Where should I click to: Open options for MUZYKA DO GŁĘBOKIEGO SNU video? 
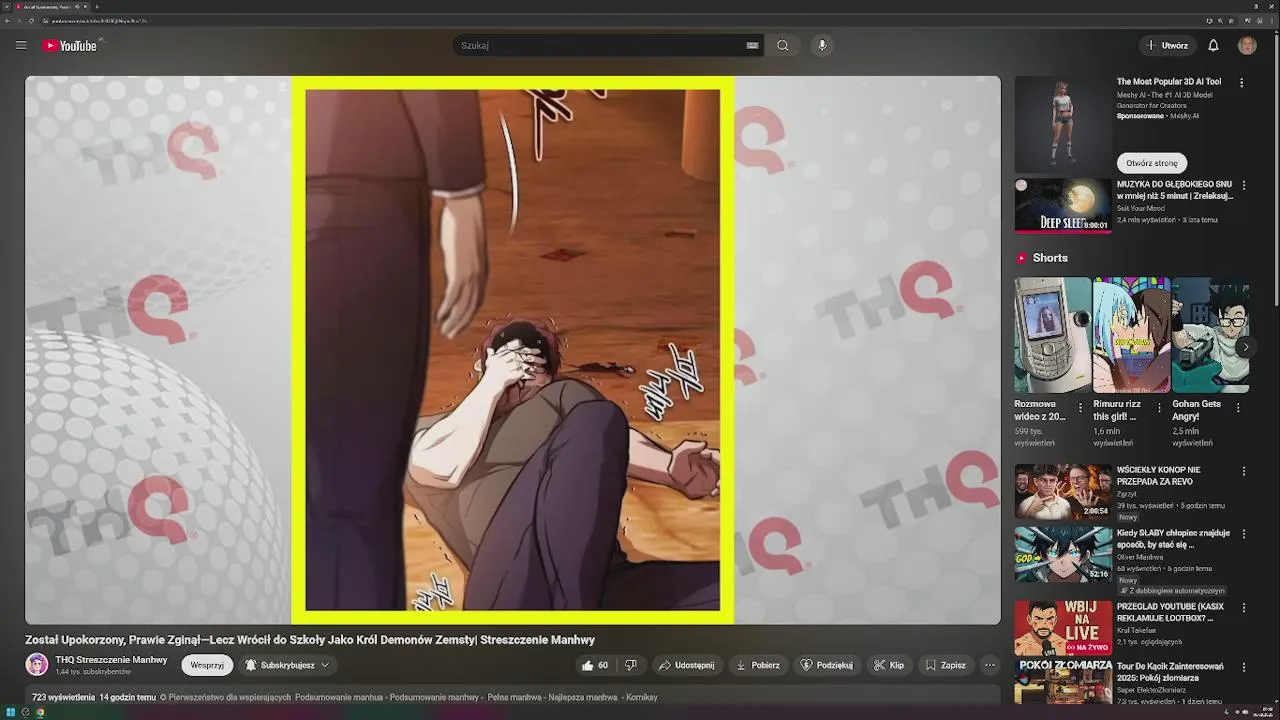(1244, 185)
